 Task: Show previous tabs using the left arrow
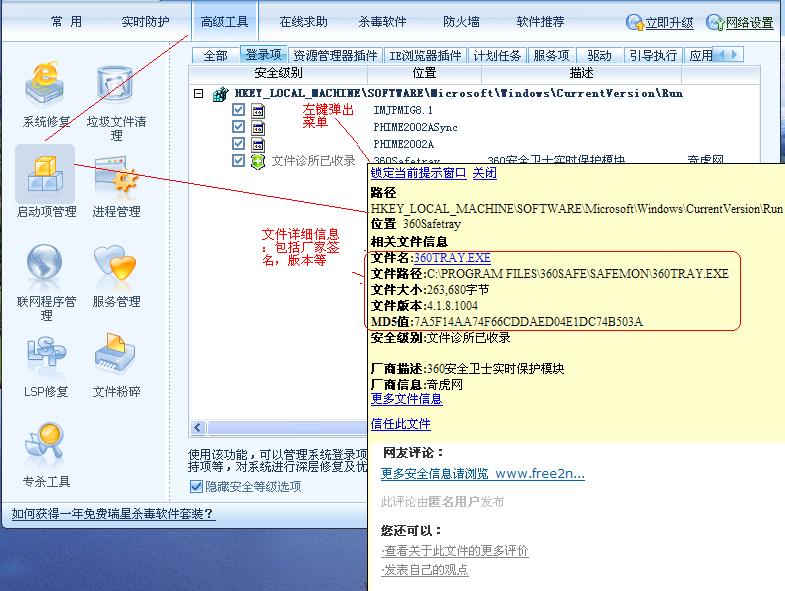point(721,54)
